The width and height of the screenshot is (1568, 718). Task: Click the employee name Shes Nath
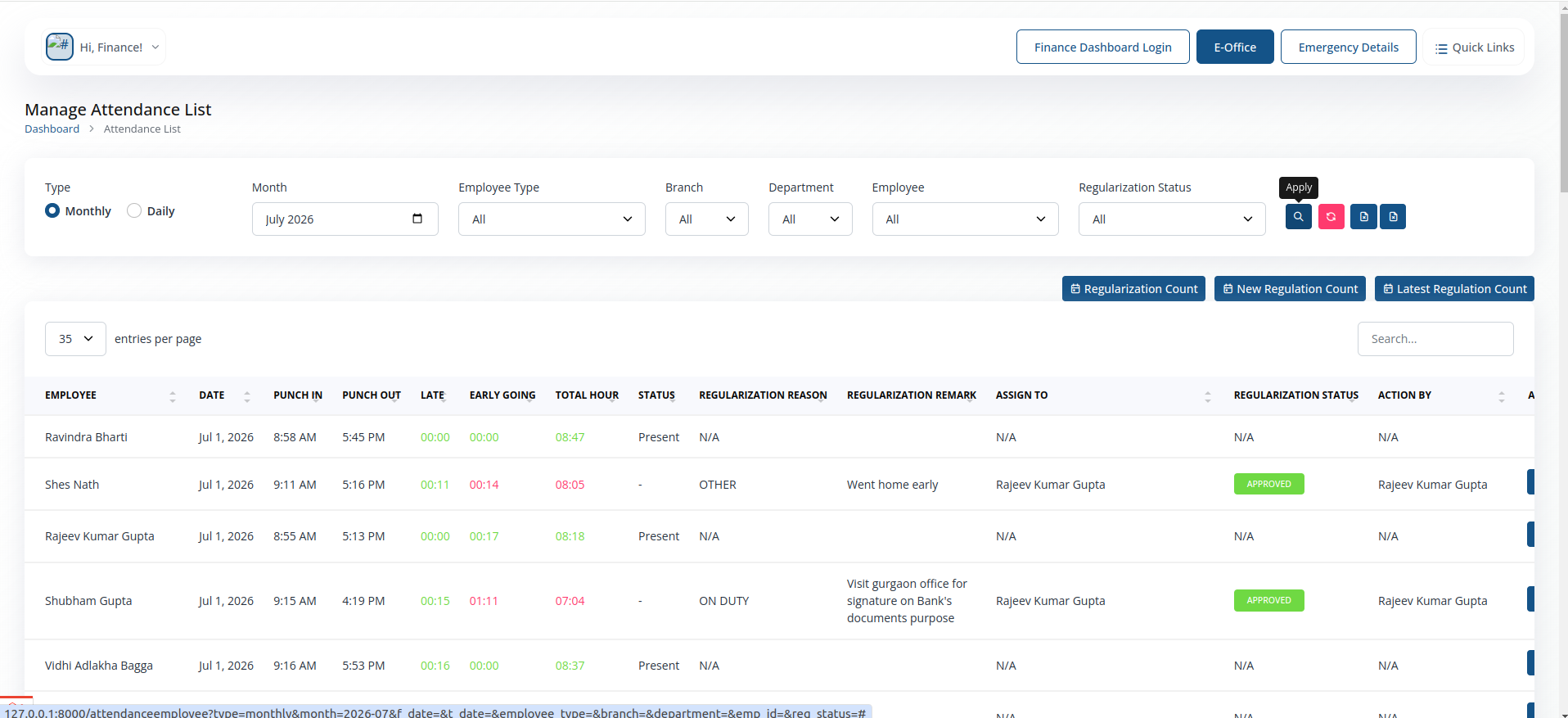tap(72, 485)
